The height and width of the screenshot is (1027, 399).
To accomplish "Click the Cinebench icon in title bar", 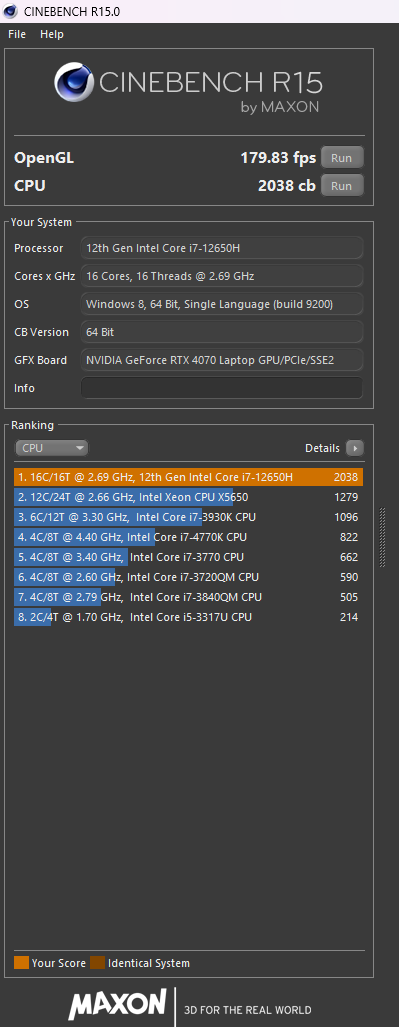I will pos(10,10).
